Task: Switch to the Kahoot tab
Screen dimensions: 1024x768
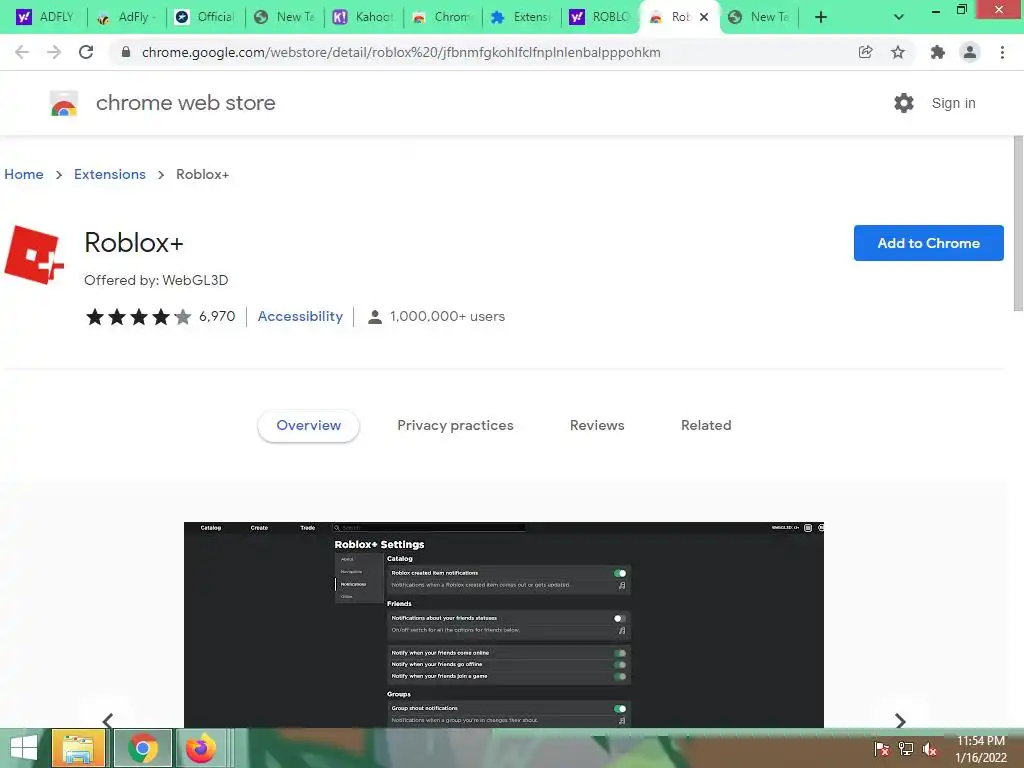Action: [363, 17]
